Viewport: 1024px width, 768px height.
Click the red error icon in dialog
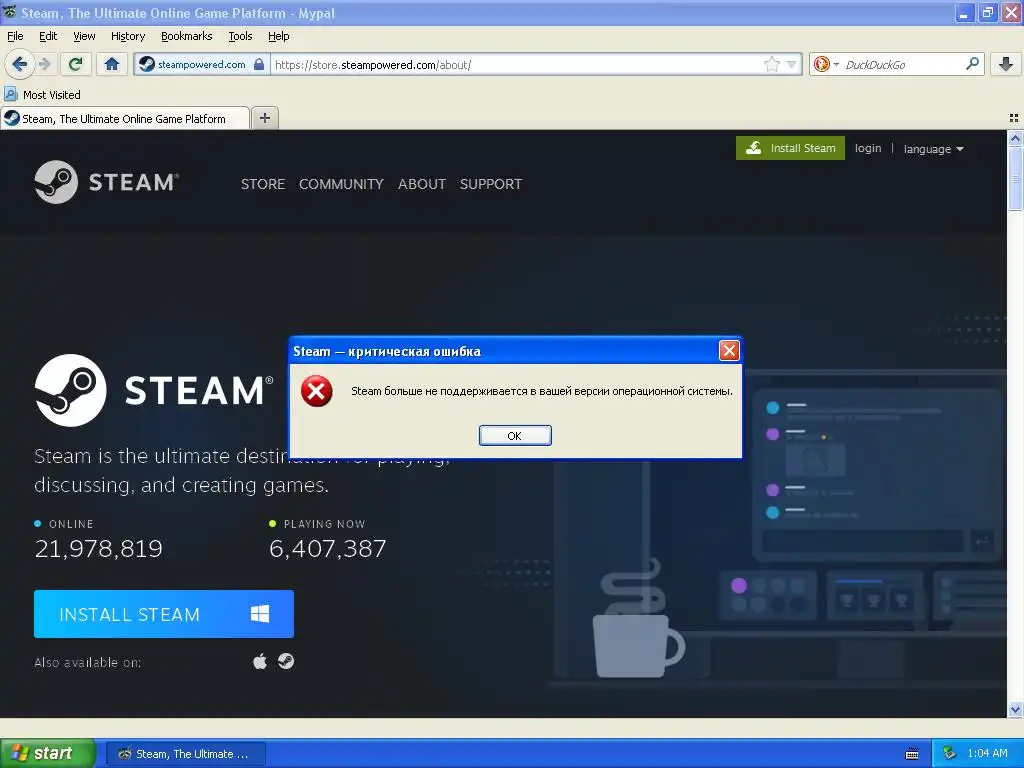[x=317, y=391]
